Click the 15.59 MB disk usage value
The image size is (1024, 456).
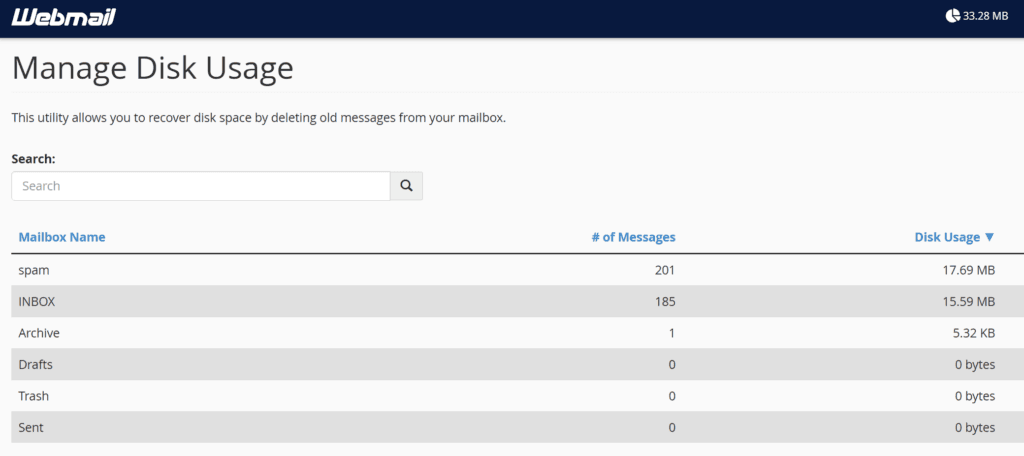[968, 301]
